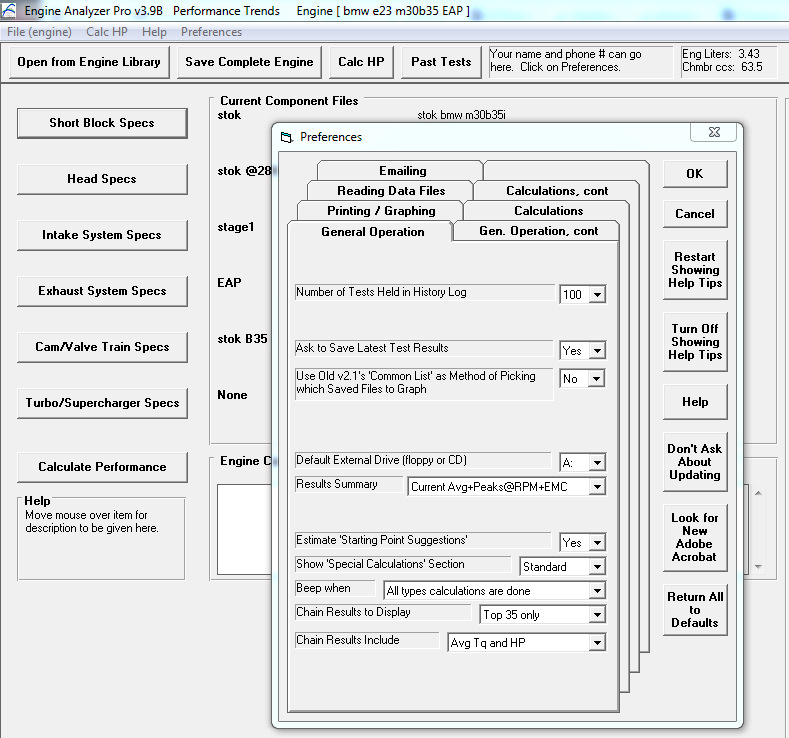Expand Chain Results to Display dropdown
The height and width of the screenshot is (738, 789).
(597, 615)
